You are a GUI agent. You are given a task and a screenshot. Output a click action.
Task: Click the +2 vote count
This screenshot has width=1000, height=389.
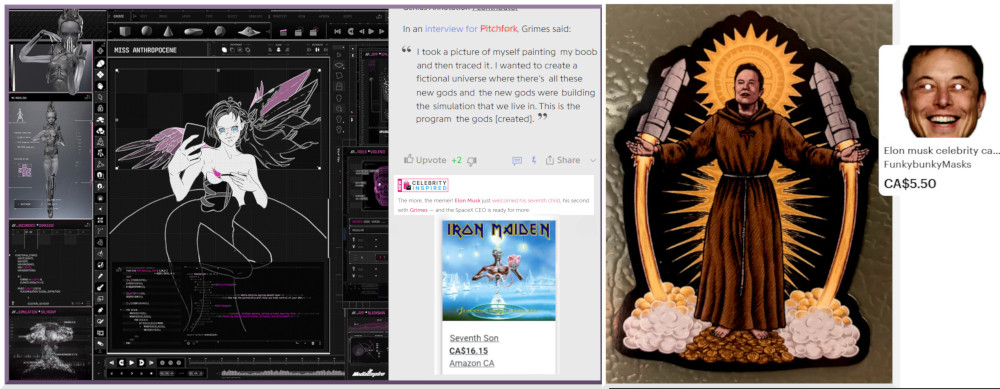456,160
